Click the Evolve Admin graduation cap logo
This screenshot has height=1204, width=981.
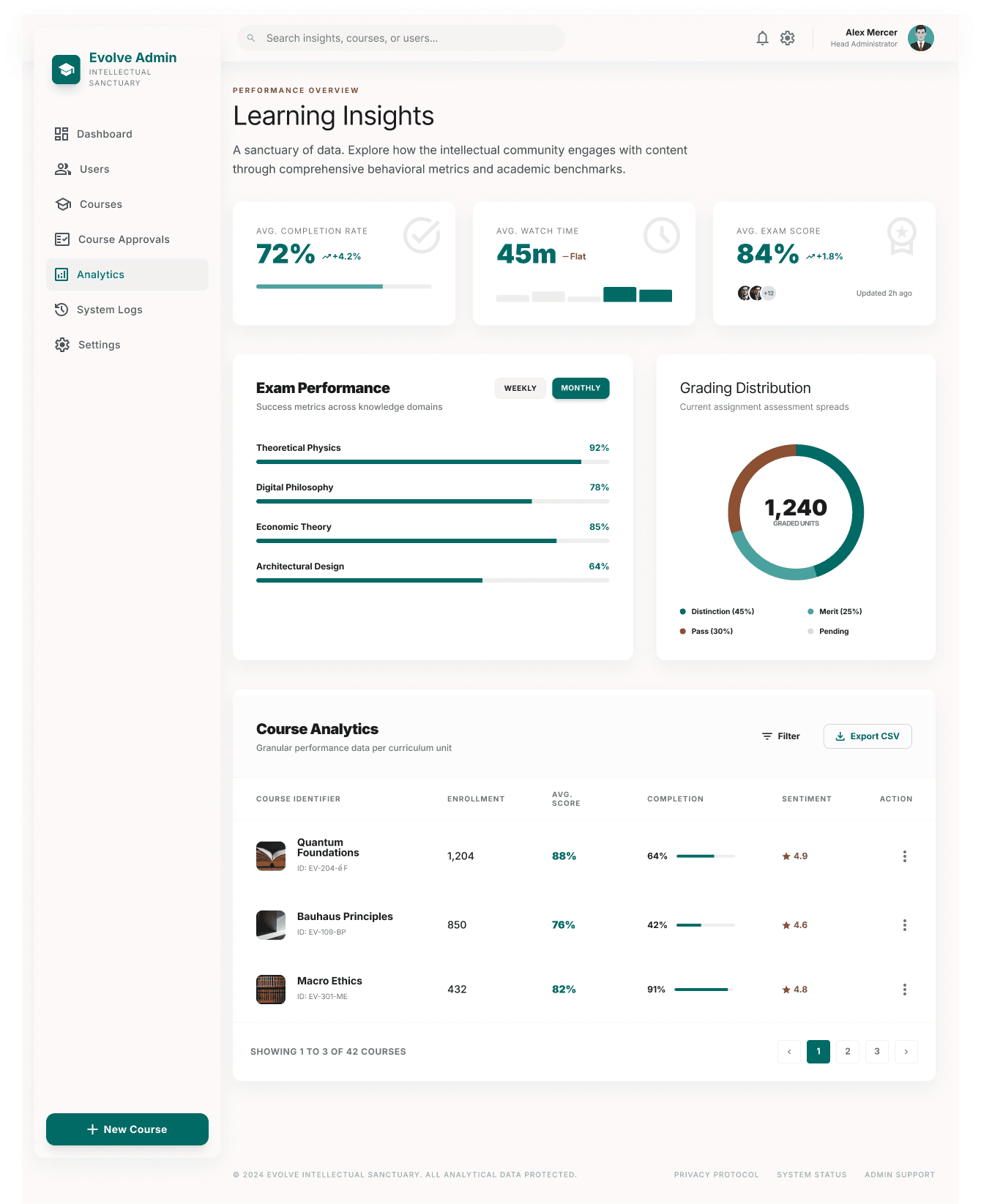(x=66, y=70)
